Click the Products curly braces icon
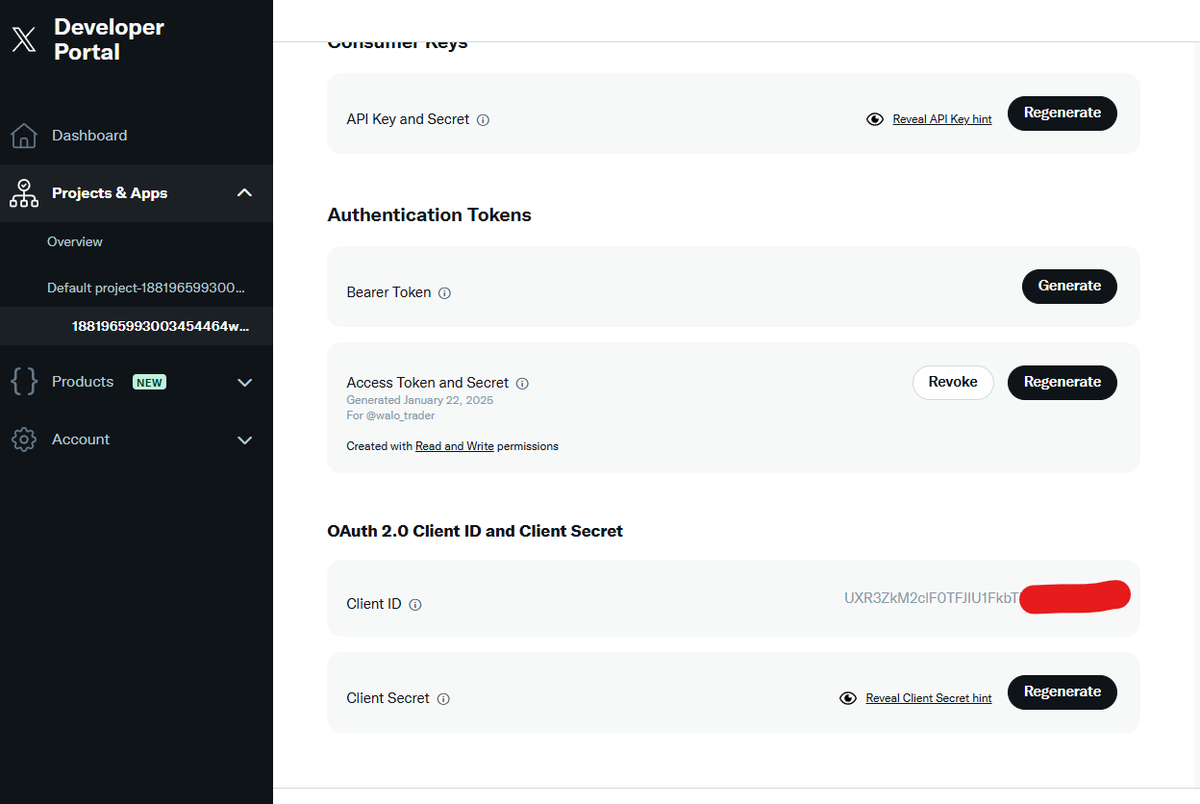Viewport: 1200px width, 804px height. (23, 381)
